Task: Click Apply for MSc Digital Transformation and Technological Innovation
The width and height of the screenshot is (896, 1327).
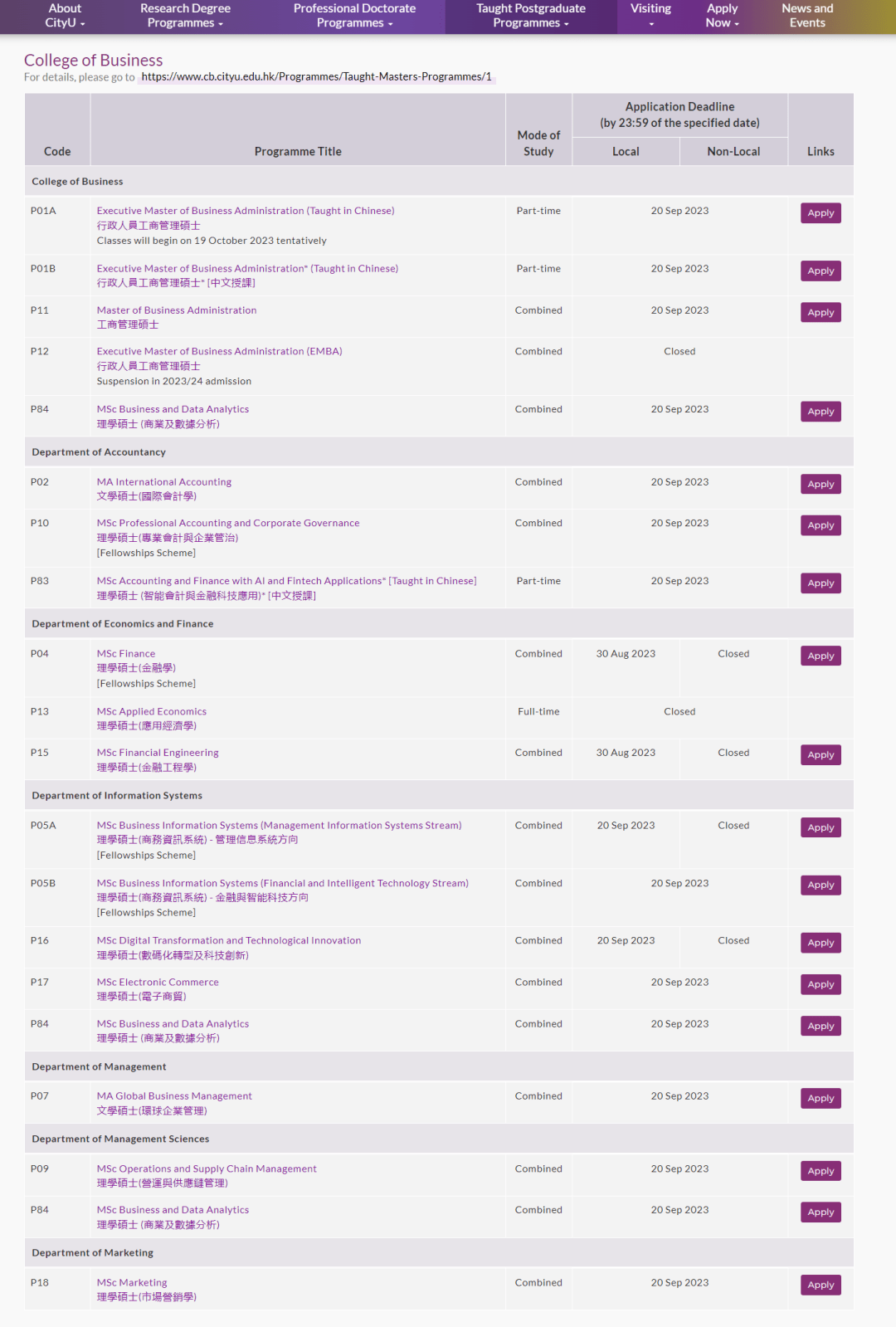Action: (820, 943)
